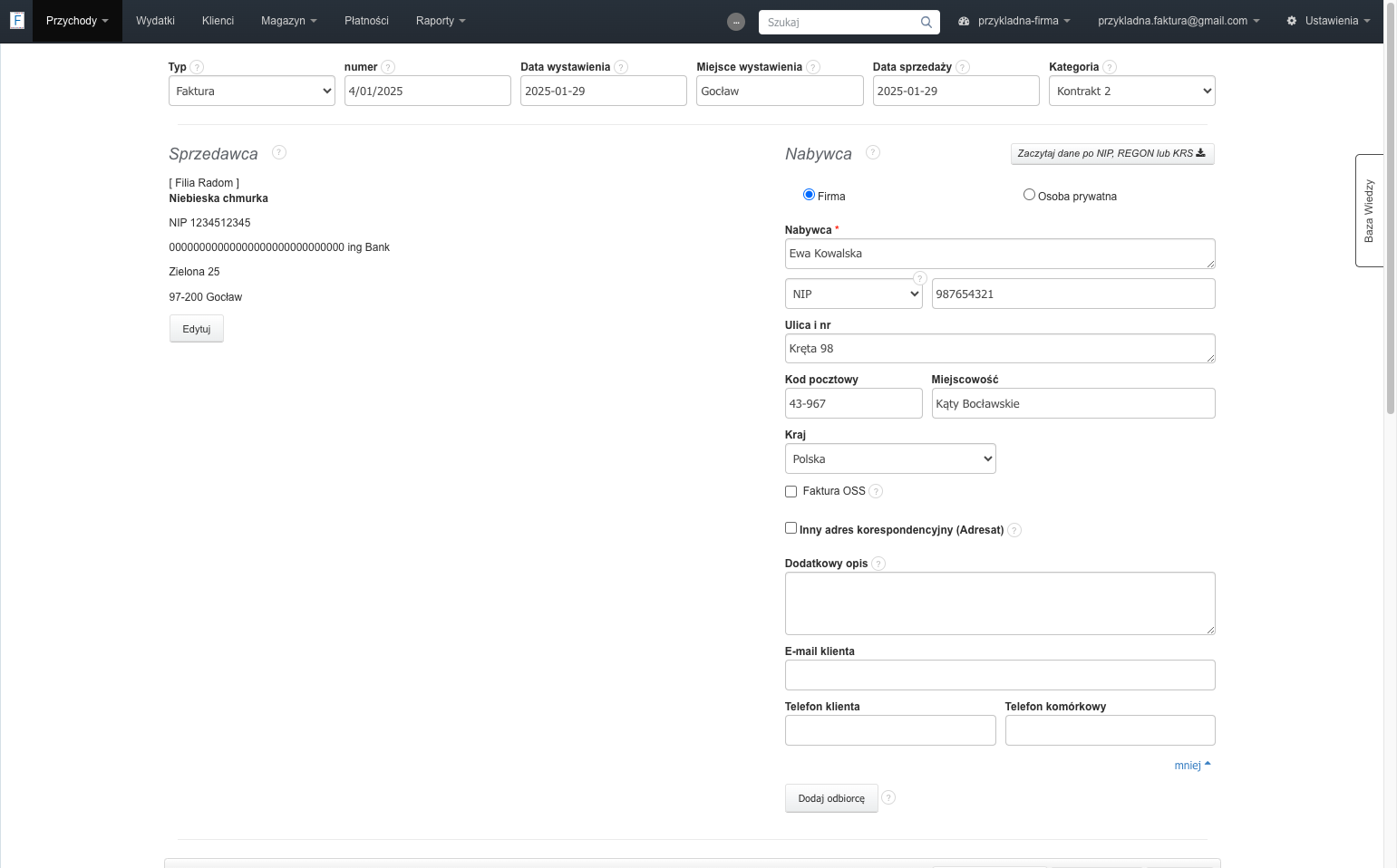Screen dimensions: 1397x868
Task: Click the Dodaj odbiorcę button
Action: coord(831,798)
